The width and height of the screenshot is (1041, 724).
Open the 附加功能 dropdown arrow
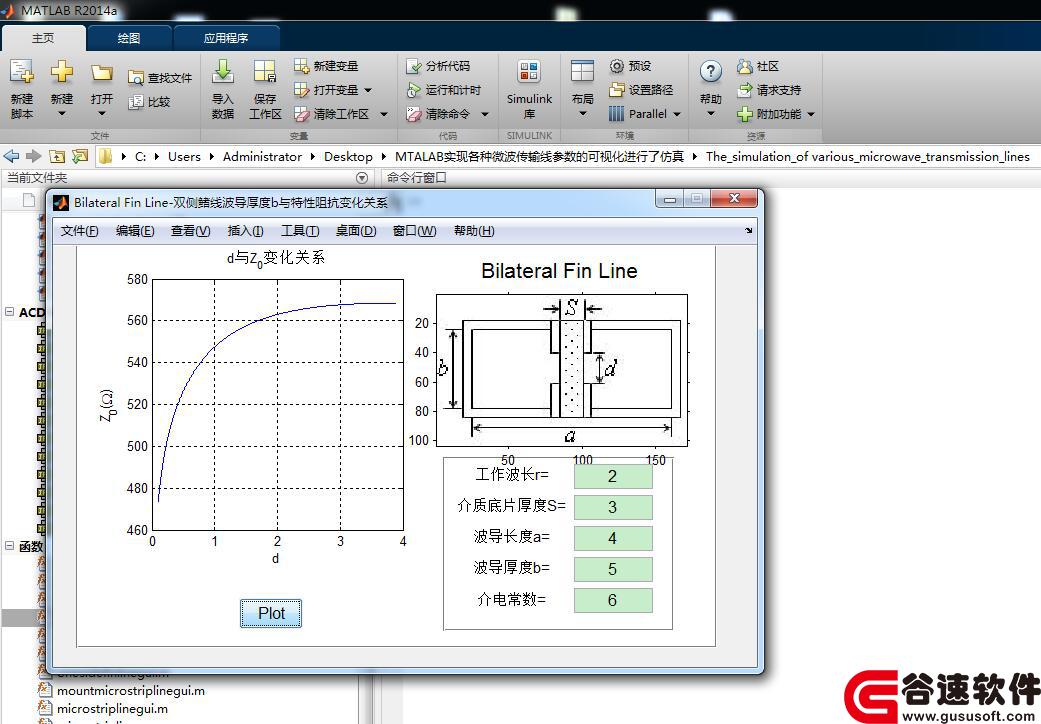coord(811,114)
